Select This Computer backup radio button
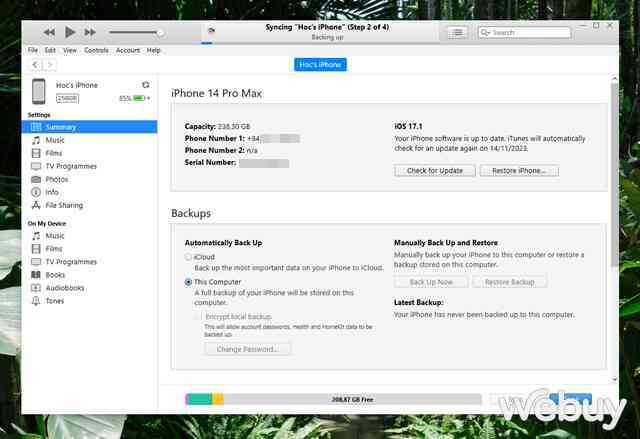This screenshot has width=640, height=439. point(188,282)
